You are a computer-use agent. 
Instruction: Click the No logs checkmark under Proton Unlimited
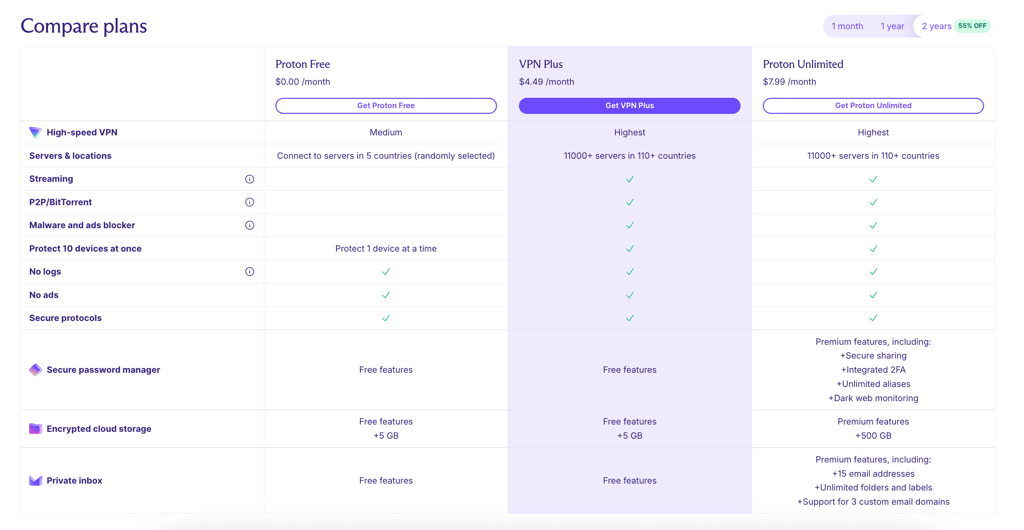point(873,272)
